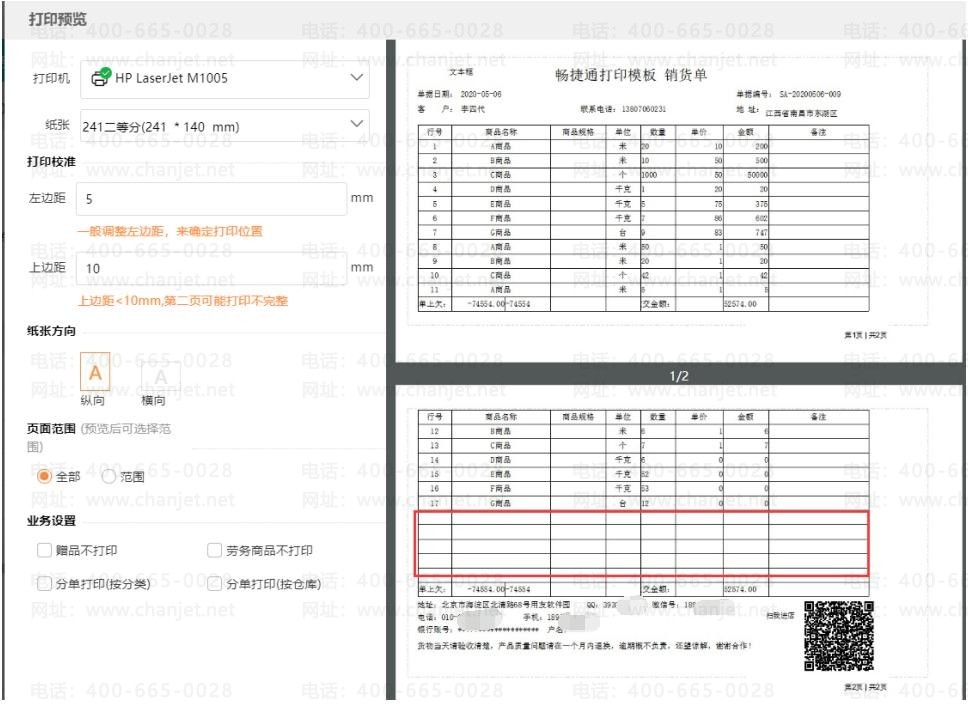This screenshot has height=704, width=968.
Task: Click the 打印校准 section heading
Action: [x=51, y=162]
